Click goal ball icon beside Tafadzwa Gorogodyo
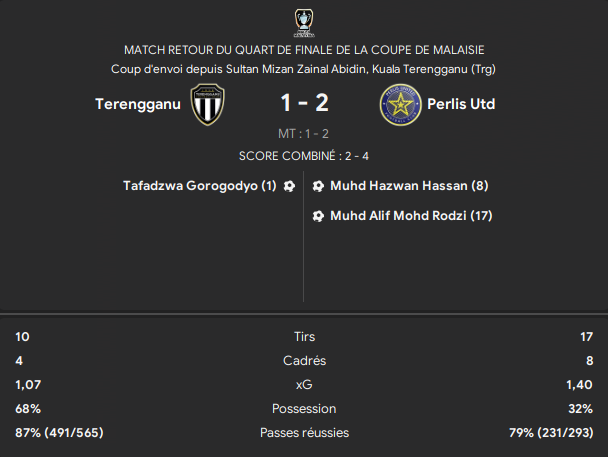 [x=289, y=186]
